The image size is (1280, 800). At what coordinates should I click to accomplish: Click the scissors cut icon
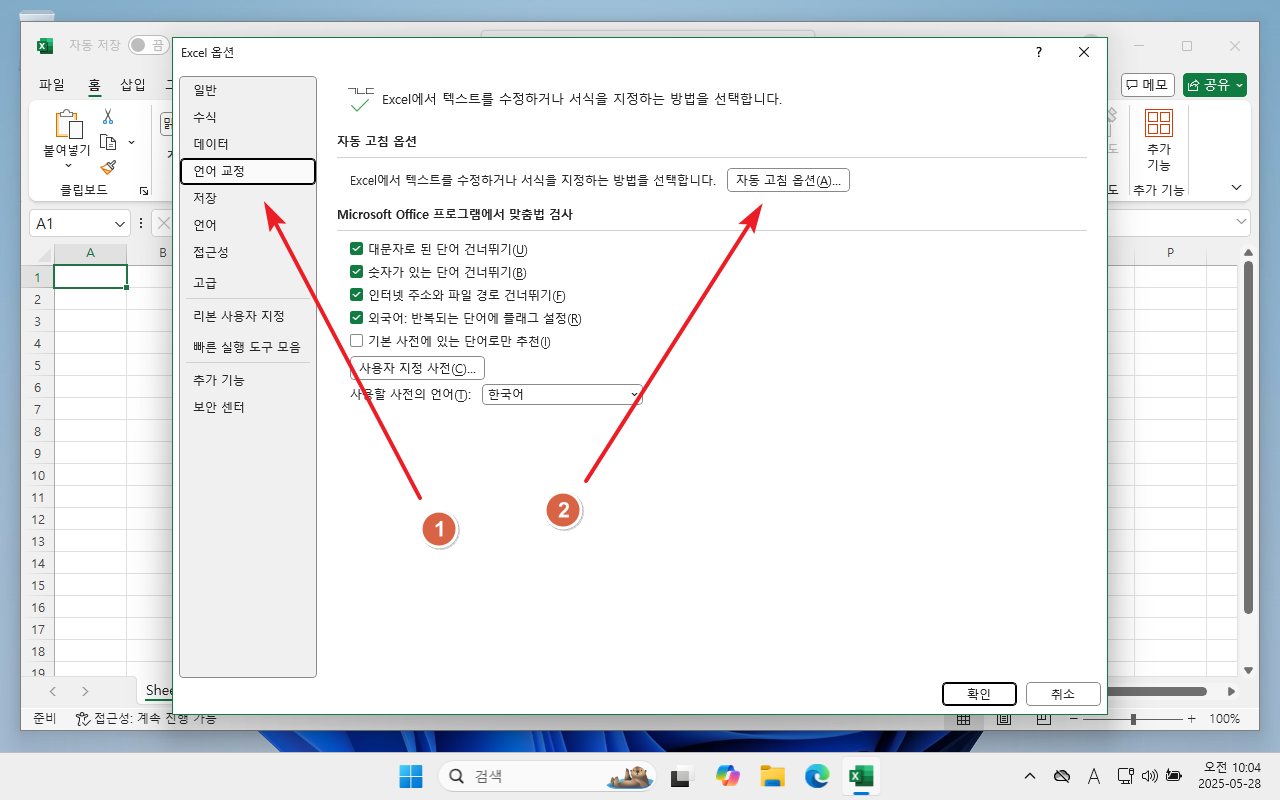tap(108, 117)
